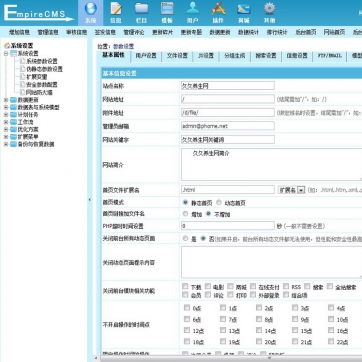Click the page icon beside 伪静态参数设置

pos(22,69)
